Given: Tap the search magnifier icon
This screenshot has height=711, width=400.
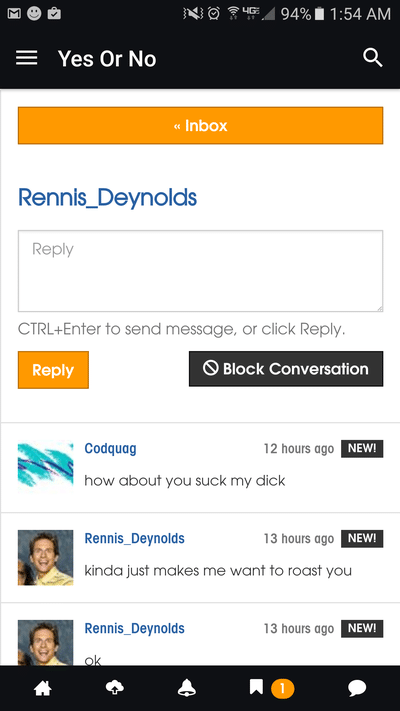Looking at the screenshot, I should [373, 58].
